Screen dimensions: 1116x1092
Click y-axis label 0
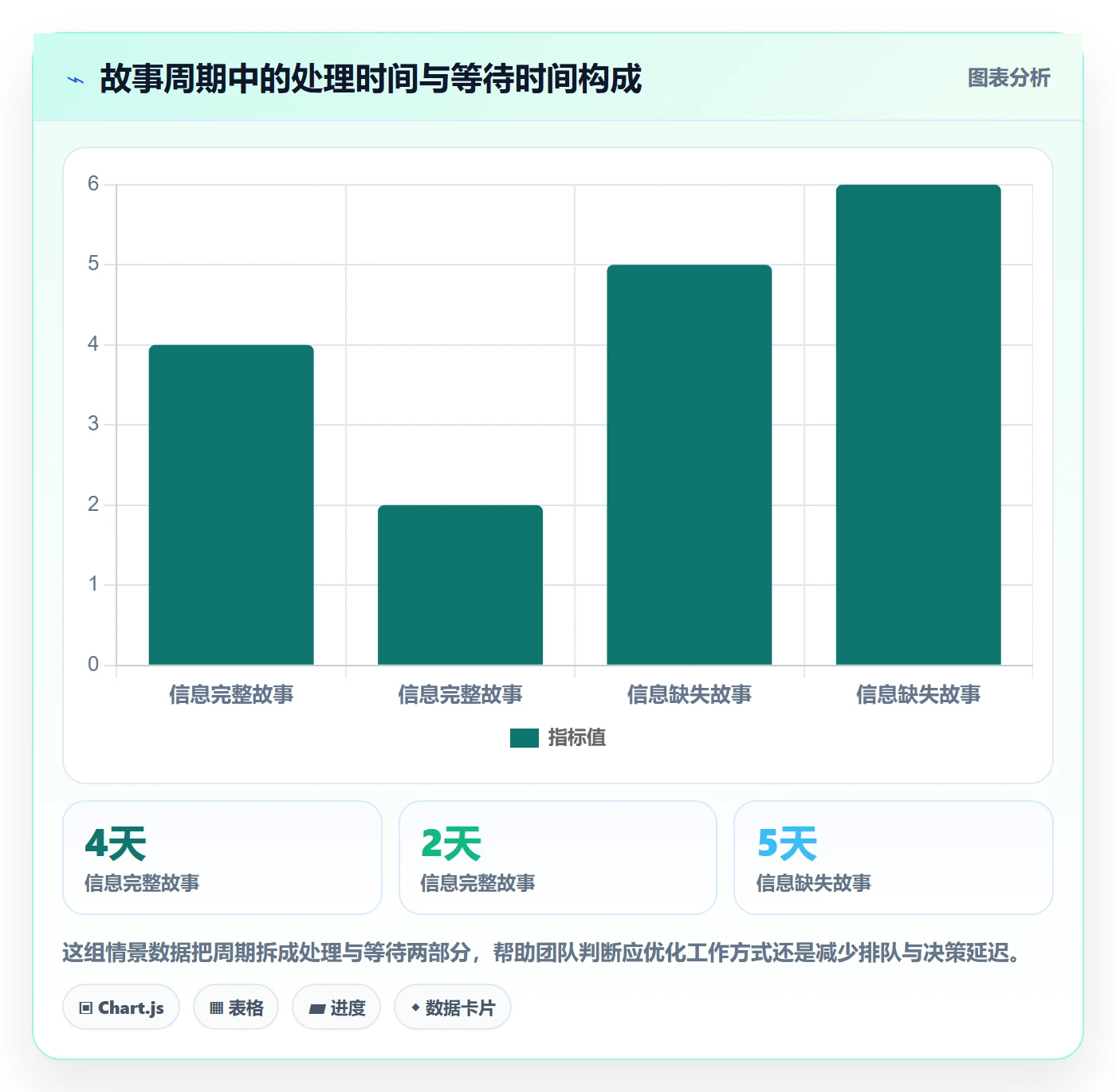[x=93, y=665]
